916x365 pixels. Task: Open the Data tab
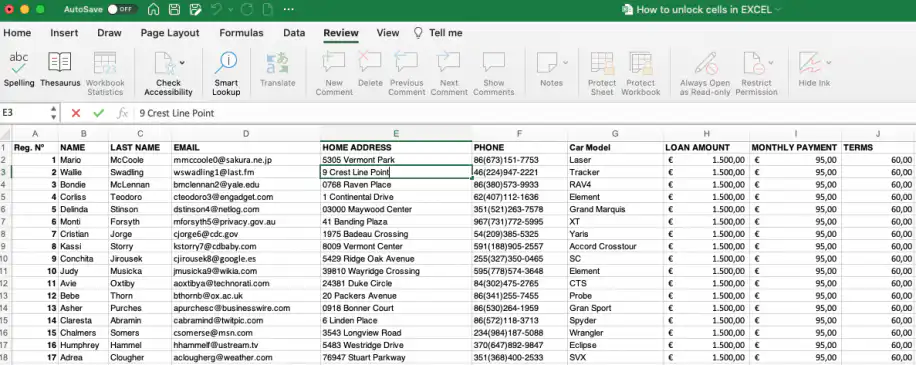point(294,33)
